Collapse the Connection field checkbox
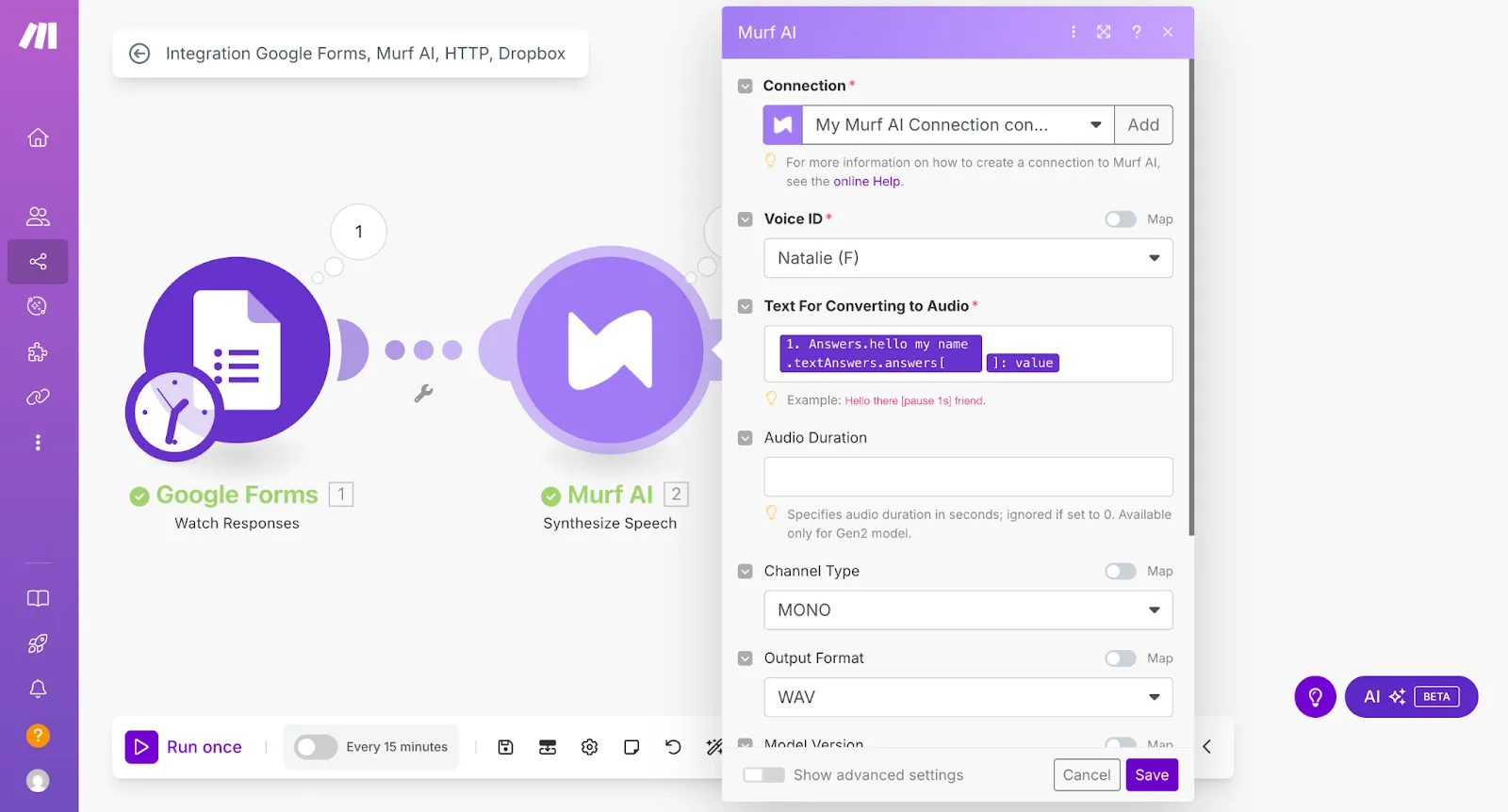 [x=746, y=86]
